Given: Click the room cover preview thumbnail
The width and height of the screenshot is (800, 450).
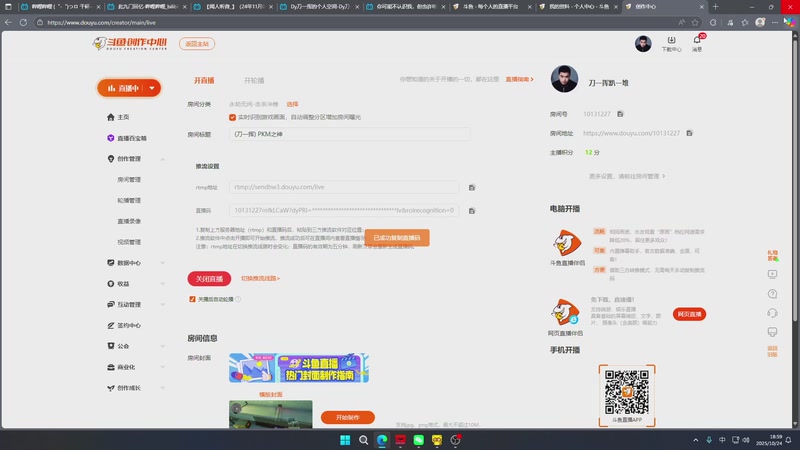Looking at the screenshot, I should coord(271,414).
